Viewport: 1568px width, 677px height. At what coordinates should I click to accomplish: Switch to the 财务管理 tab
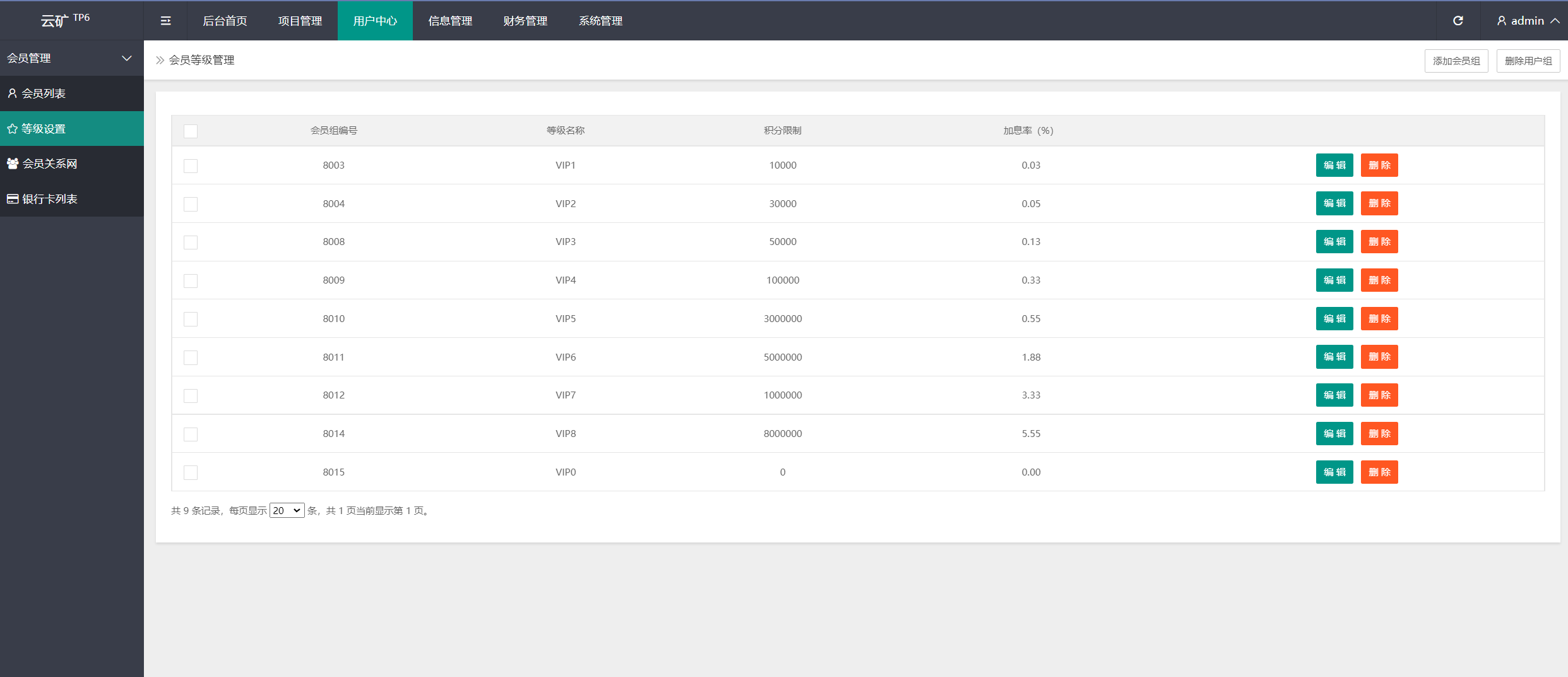[x=525, y=21]
